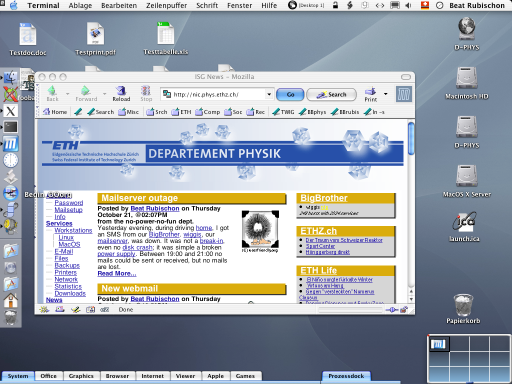Image resolution: width=512 pixels, height=384 pixels.
Task: Open the Ablage menu
Action: coord(80,5)
